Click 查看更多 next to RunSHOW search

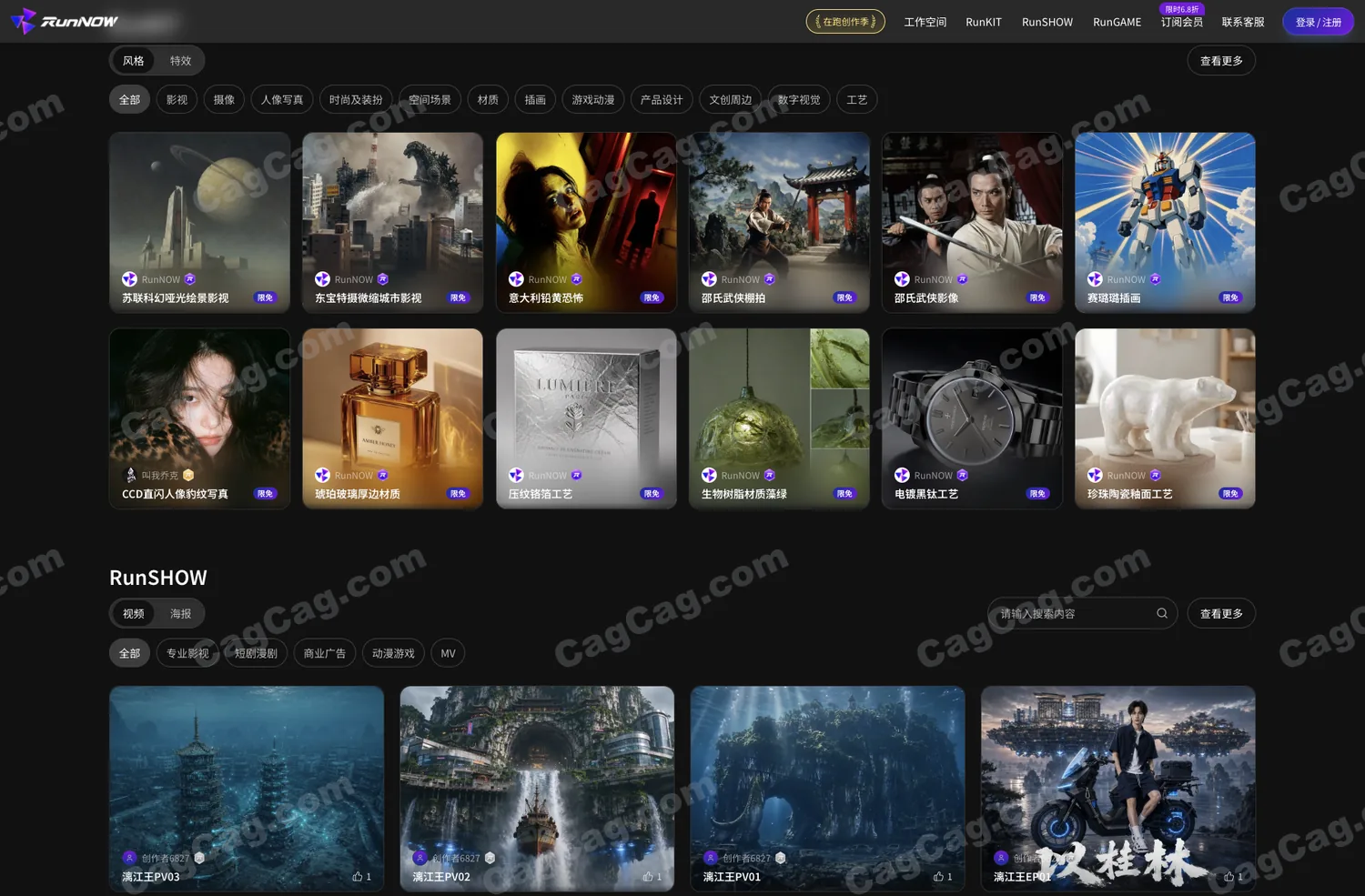click(1221, 614)
